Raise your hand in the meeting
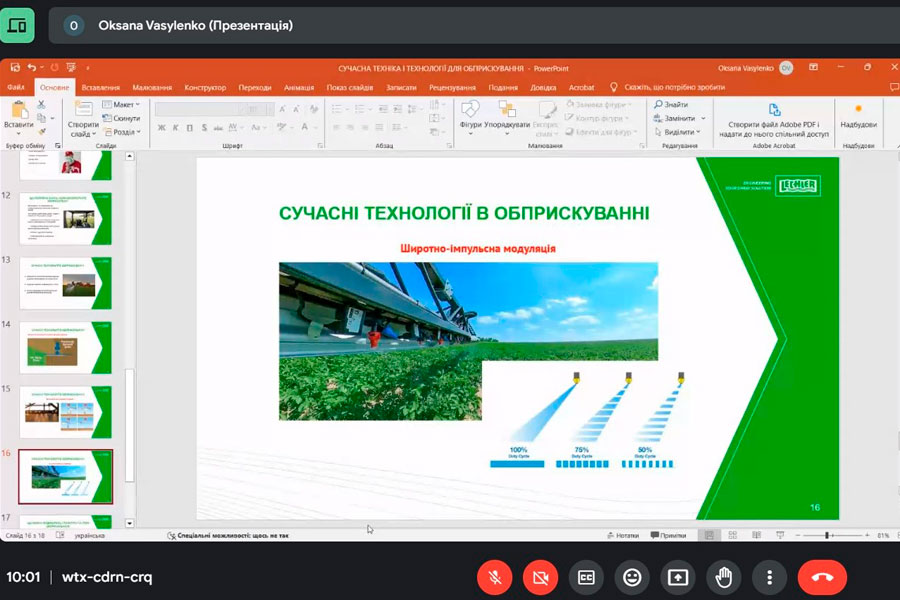Screen dimensions: 900x600 click(723, 577)
